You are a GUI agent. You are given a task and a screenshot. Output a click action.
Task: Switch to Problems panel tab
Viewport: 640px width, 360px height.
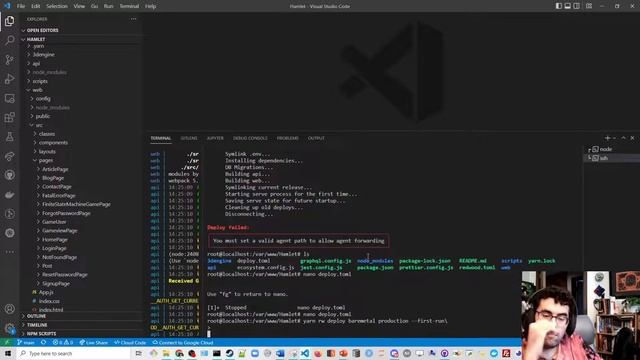click(288, 138)
